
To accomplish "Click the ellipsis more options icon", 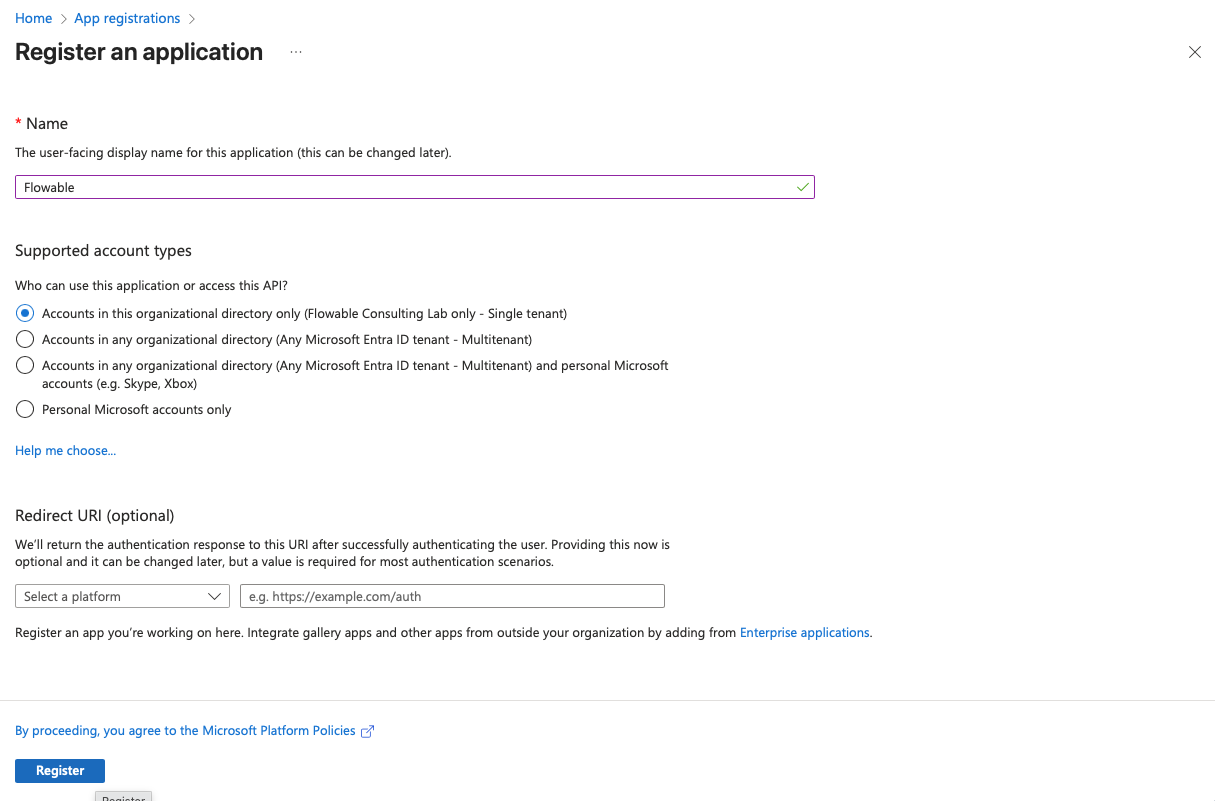I will pos(296,52).
